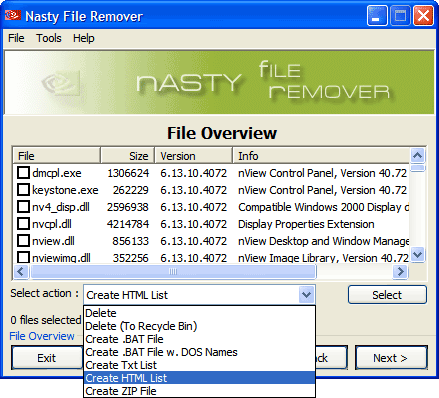Choose Create HTML List in dropdown list

point(199,378)
